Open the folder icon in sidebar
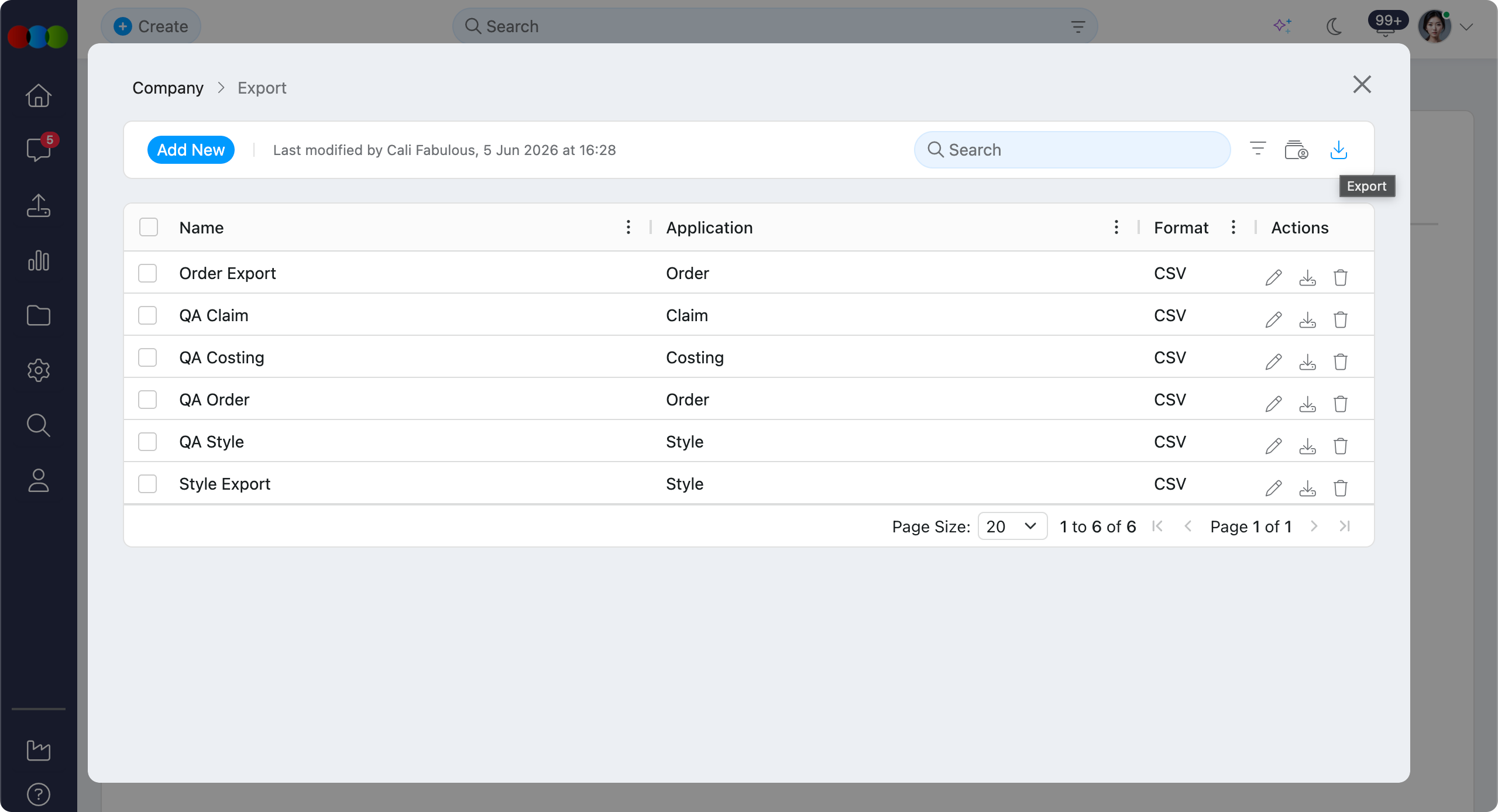Screen dimensions: 1498x812 (x=39, y=315)
